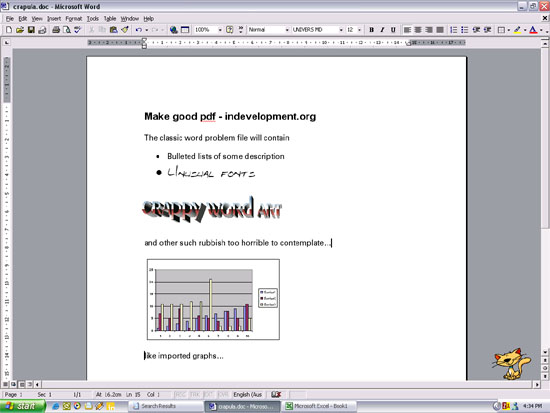550x413 pixels.
Task: Click the horizontal scrollbar right arrow
Action: coord(537,385)
